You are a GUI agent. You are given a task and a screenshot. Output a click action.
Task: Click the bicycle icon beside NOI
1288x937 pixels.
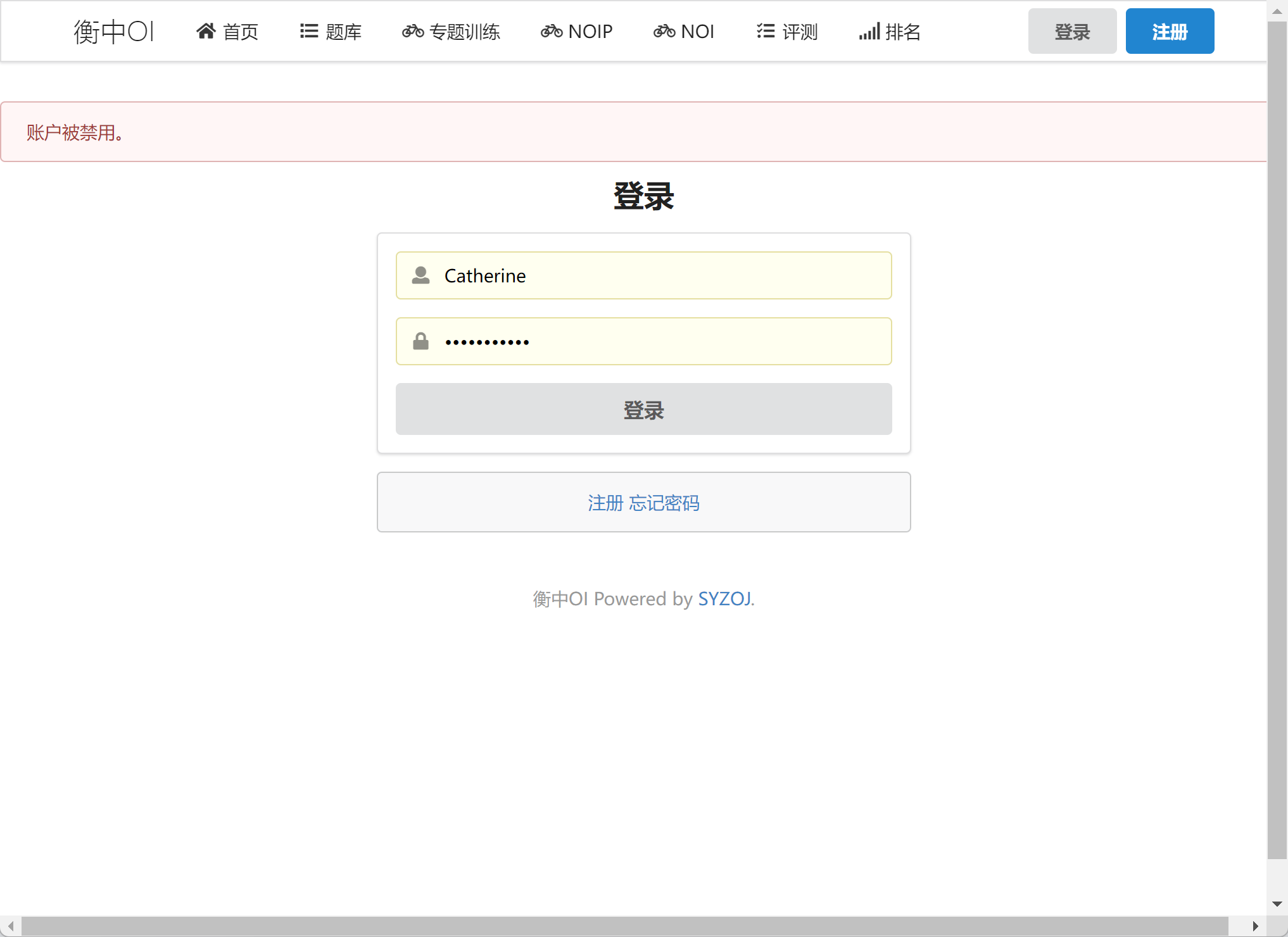664,31
